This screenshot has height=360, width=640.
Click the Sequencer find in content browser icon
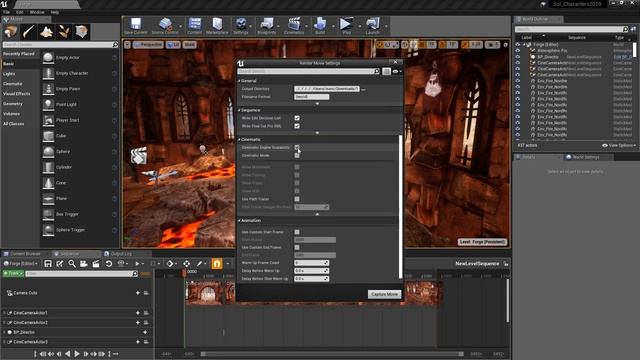[x=72, y=264]
